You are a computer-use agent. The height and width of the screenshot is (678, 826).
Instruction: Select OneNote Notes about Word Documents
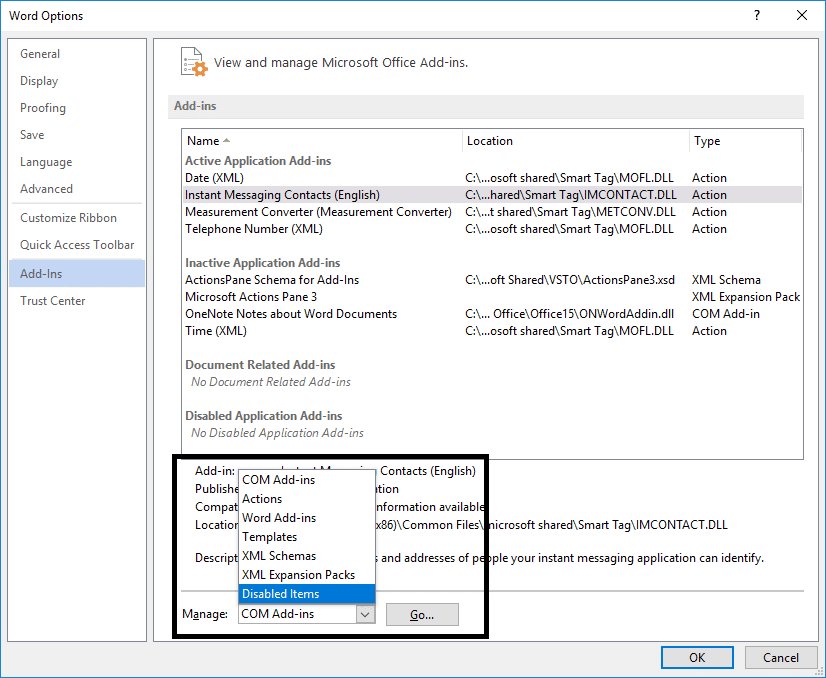[x=291, y=314]
